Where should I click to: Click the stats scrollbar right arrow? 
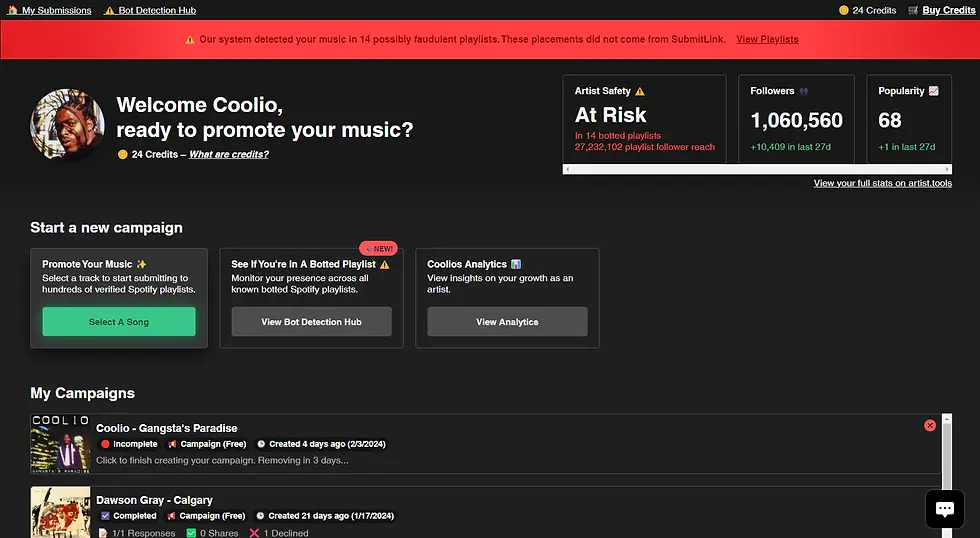pyautogui.click(x=948, y=169)
